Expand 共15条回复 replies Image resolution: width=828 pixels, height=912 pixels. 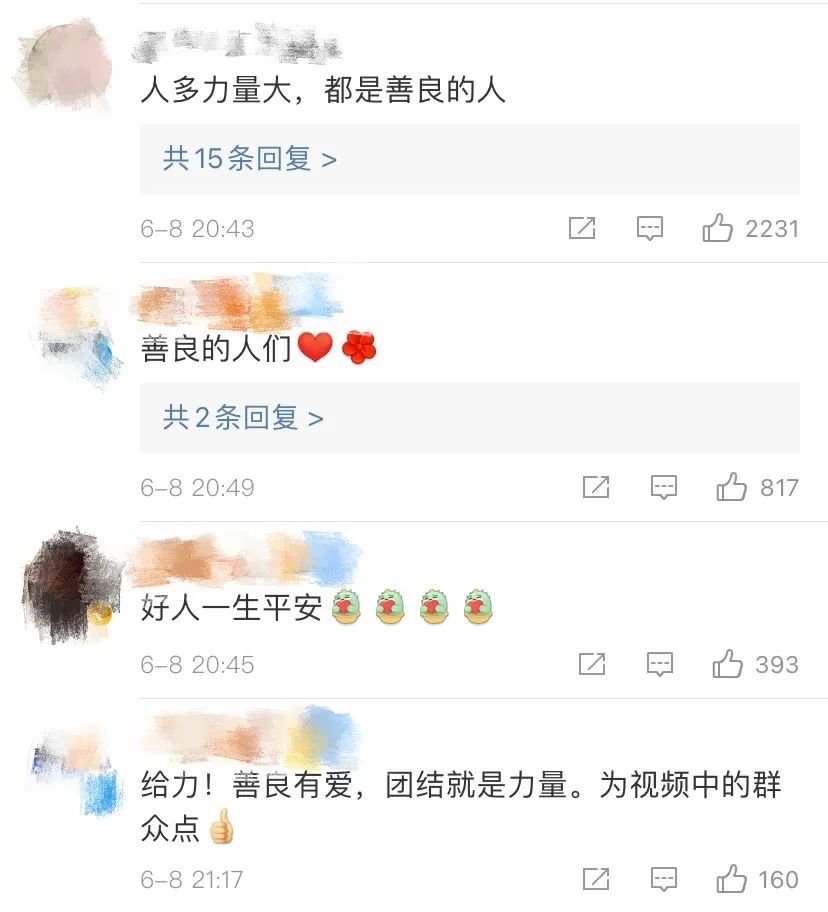pyautogui.click(x=249, y=158)
